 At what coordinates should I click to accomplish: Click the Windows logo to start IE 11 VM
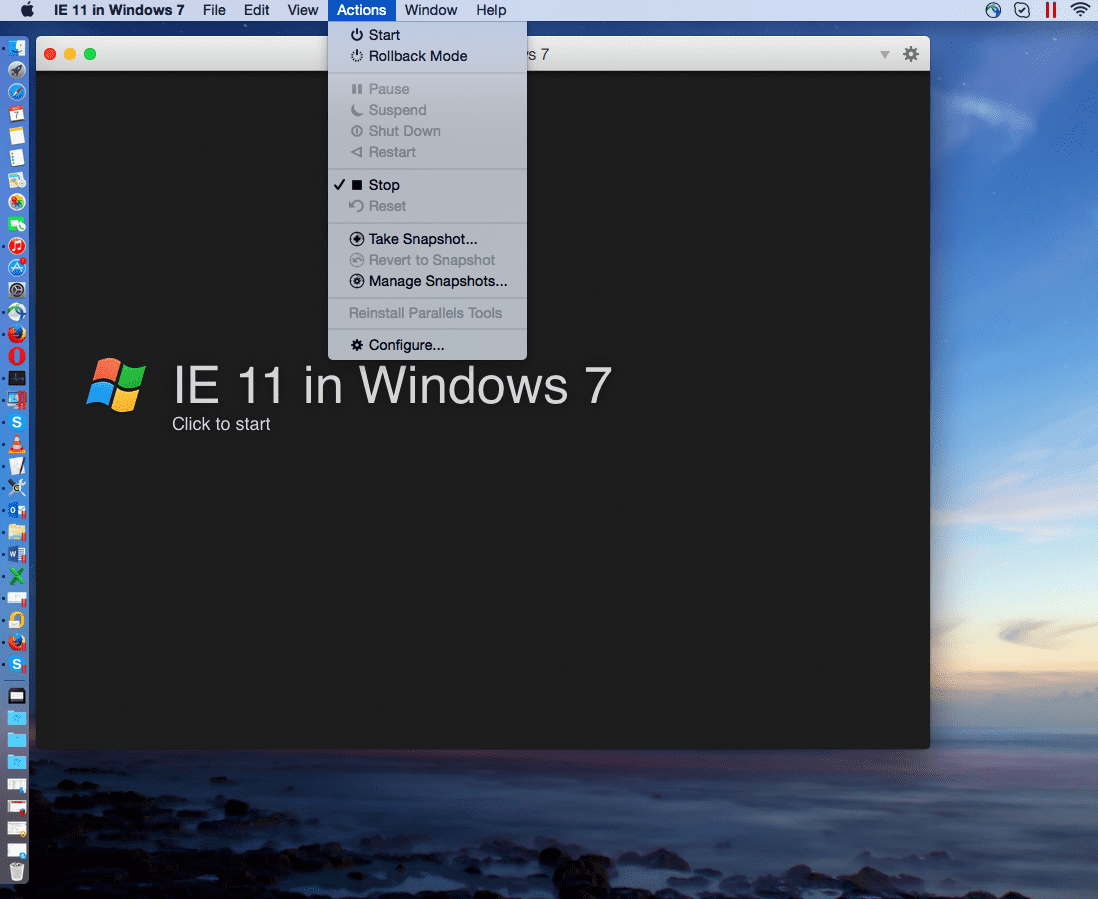click(x=114, y=385)
